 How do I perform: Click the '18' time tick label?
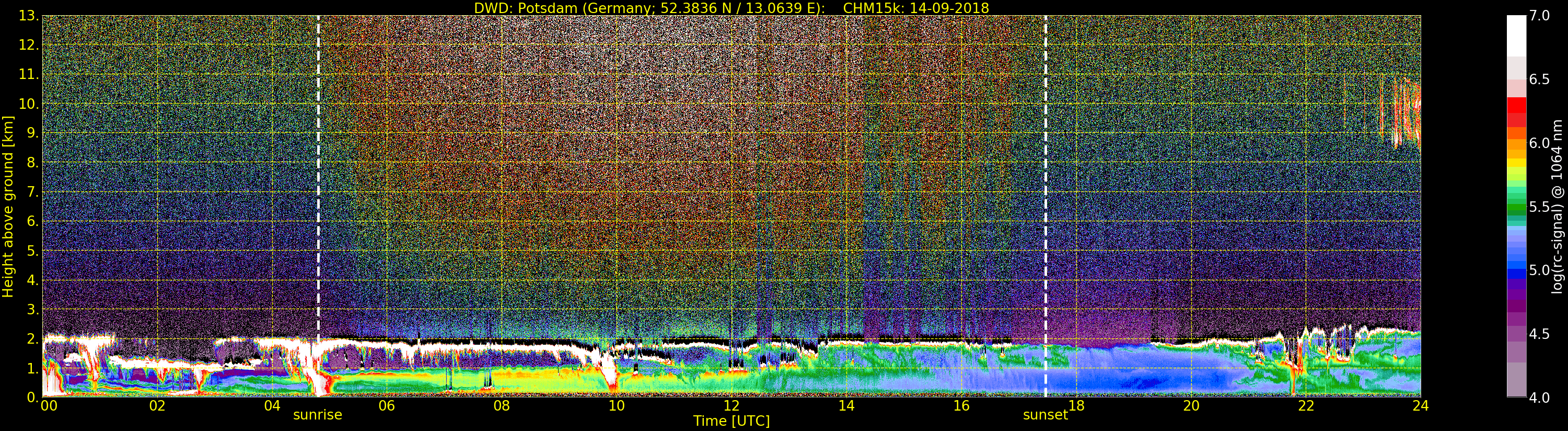pos(1076,405)
